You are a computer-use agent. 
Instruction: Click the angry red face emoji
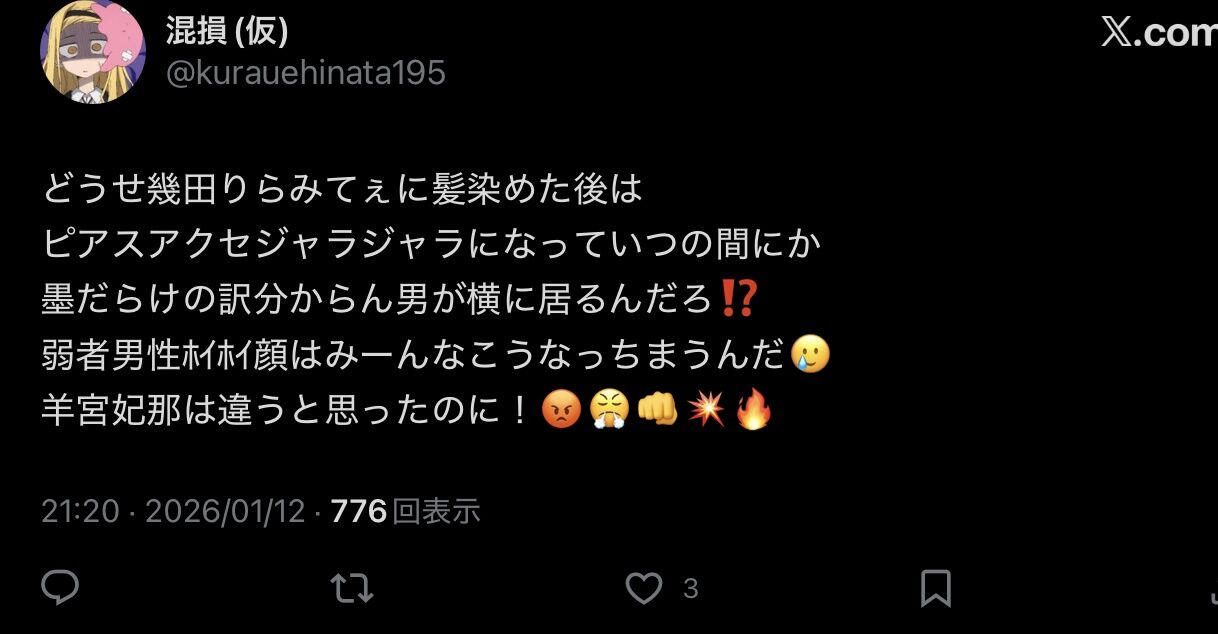click(x=559, y=411)
